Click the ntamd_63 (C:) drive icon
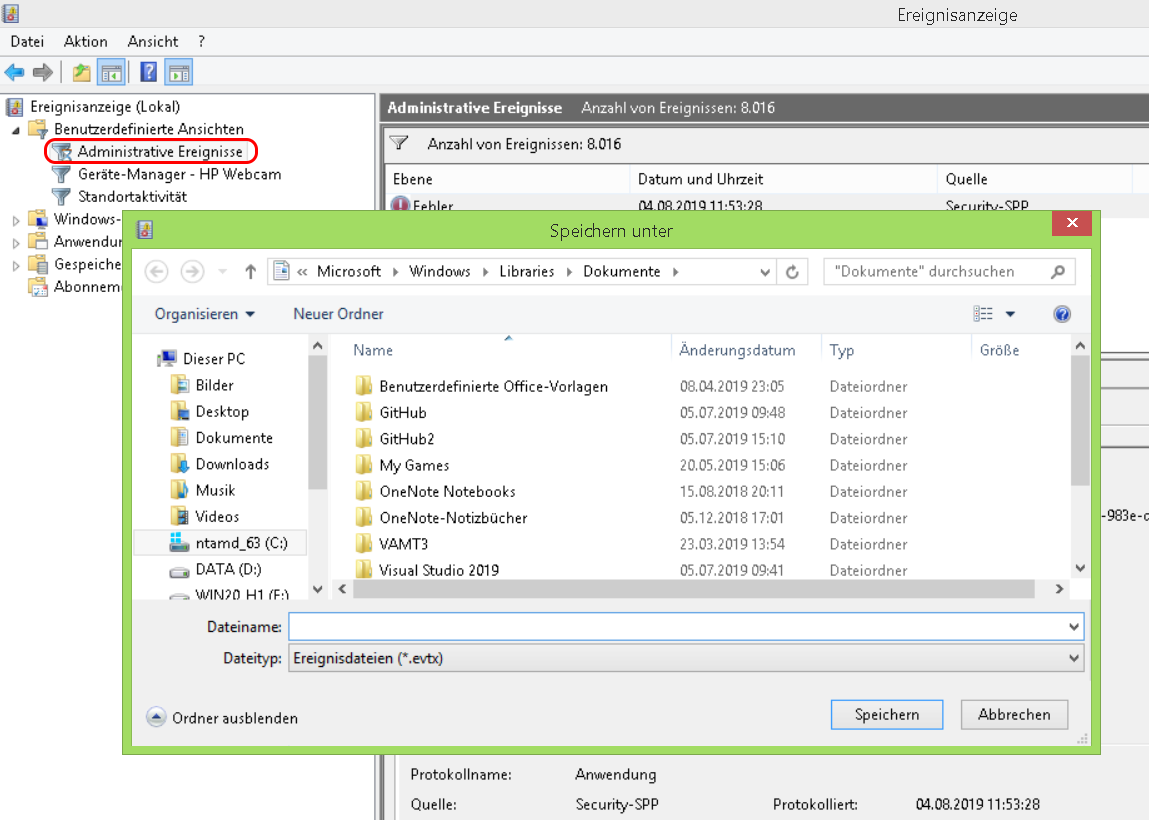1149x820 pixels. [180, 543]
